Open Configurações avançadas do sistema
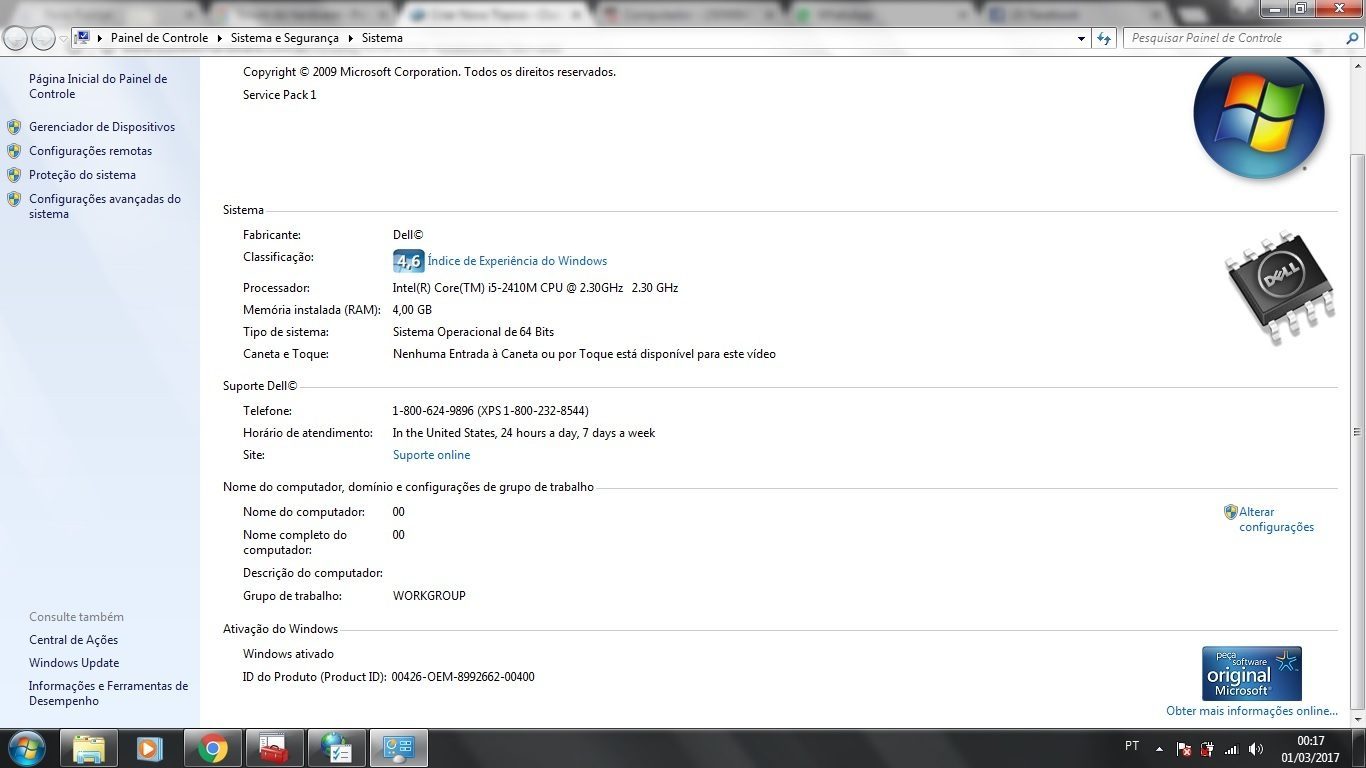 [105, 206]
